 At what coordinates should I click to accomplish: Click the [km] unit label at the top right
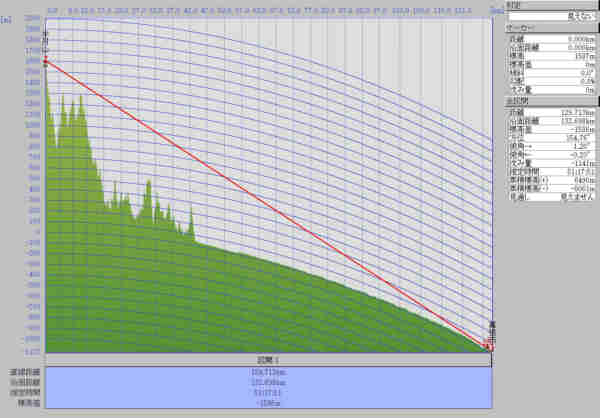click(x=497, y=7)
